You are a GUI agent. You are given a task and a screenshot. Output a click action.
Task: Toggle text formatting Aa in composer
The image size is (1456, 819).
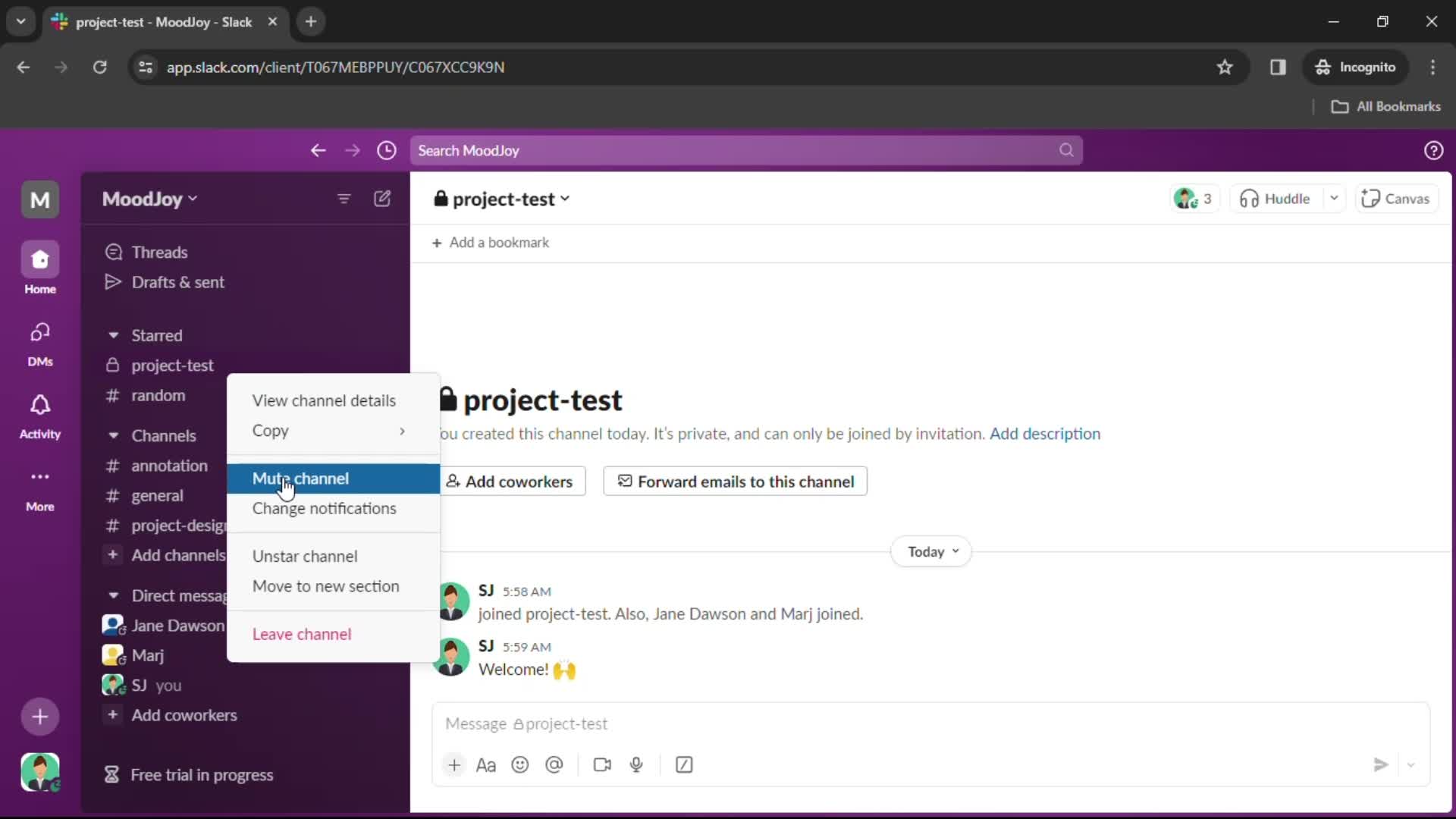pyautogui.click(x=486, y=764)
